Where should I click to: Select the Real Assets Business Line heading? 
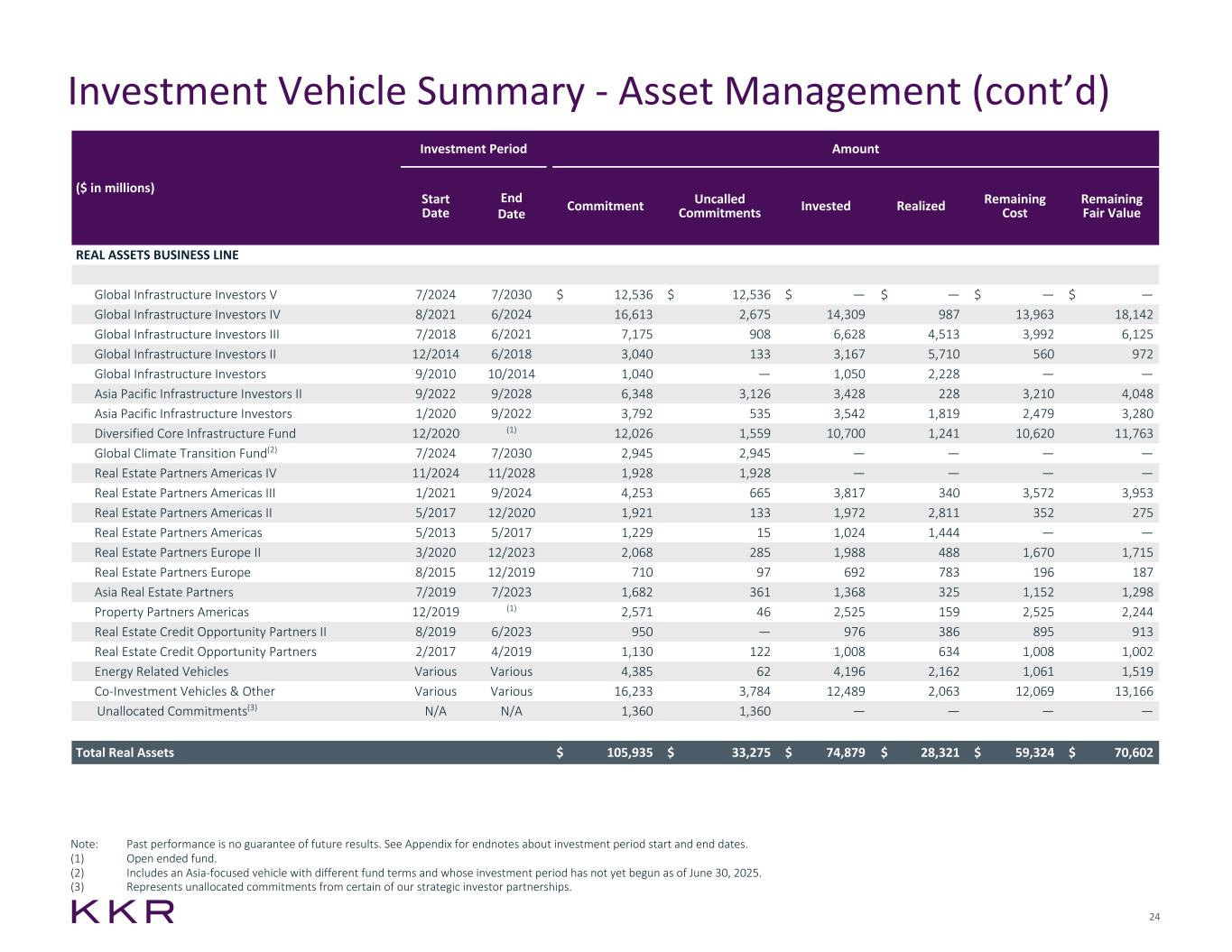pyautogui.click(x=157, y=255)
